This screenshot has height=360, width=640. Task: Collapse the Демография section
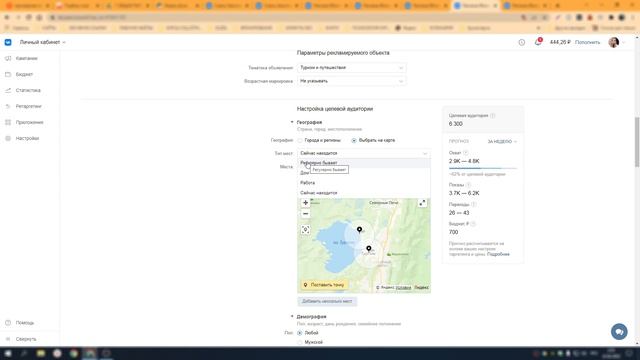click(292, 316)
